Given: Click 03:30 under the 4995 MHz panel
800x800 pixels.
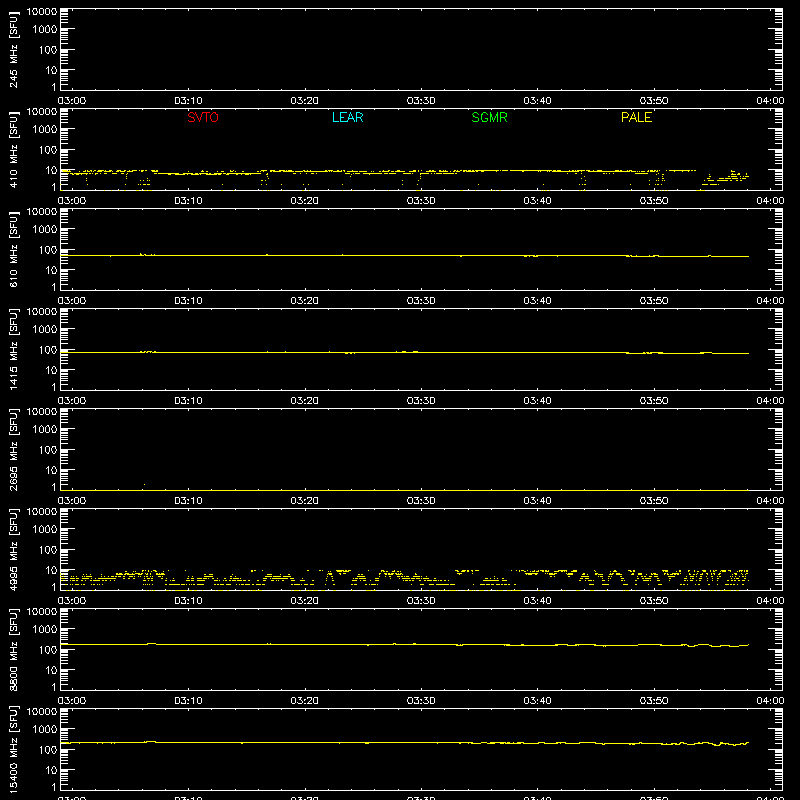Looking at the screenshot, I should (421, 601).
